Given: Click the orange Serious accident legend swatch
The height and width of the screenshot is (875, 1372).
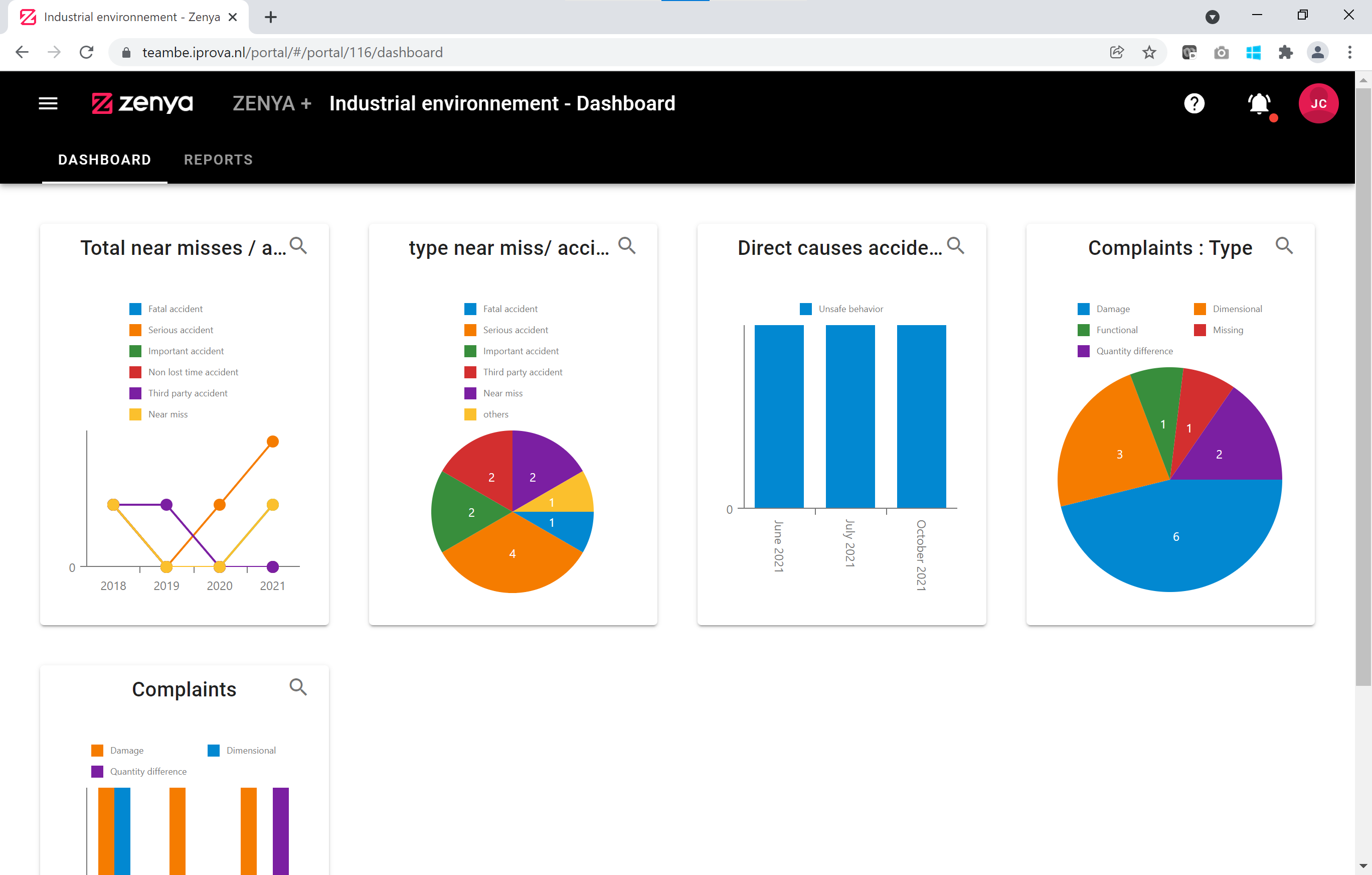Looking at the screenshot, I should click(135, 330).
